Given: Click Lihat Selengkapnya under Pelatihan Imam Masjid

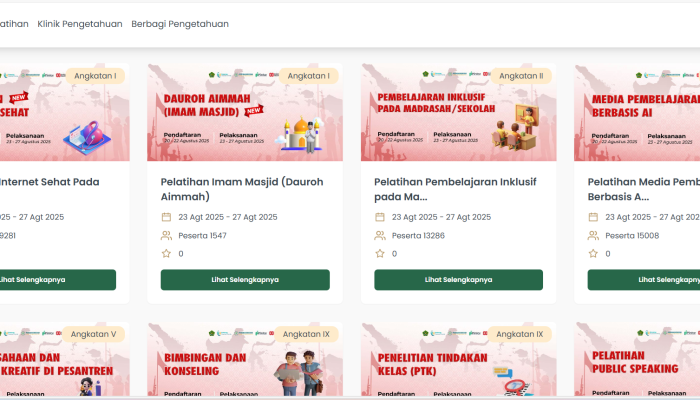Looking at the screenshot, I should (245, 279).
